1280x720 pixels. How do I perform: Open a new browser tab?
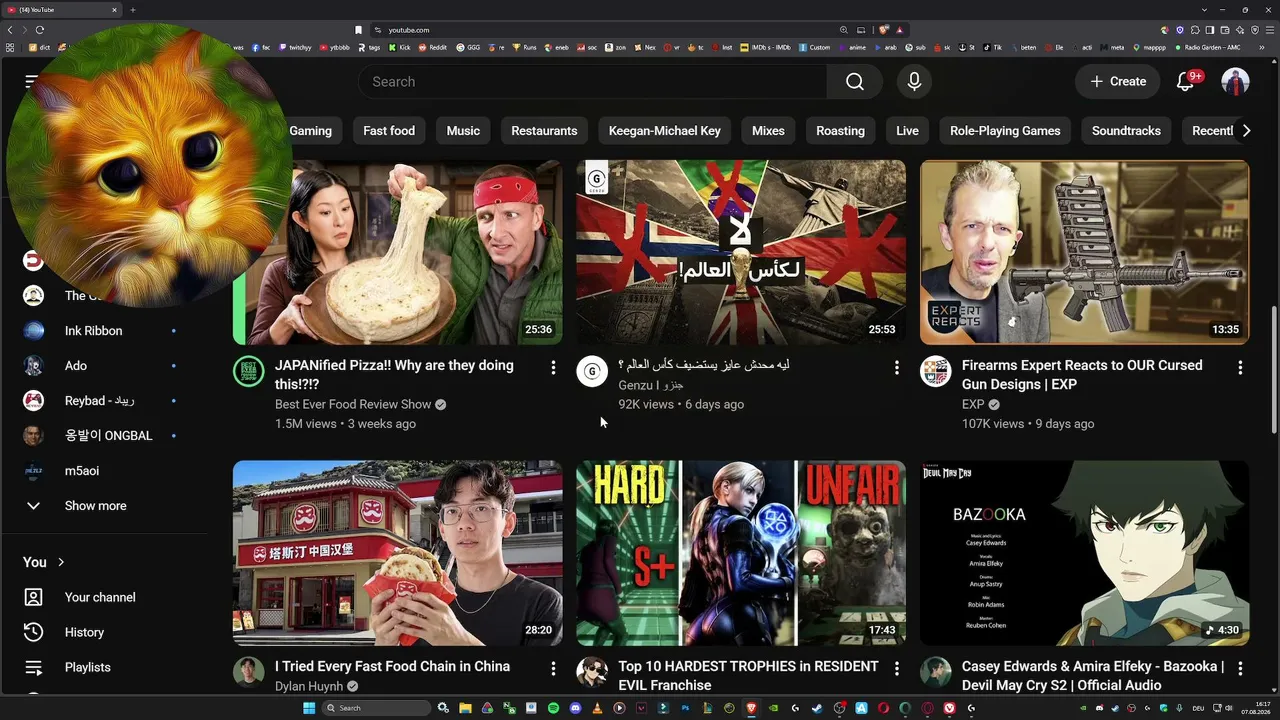point(132,10)
